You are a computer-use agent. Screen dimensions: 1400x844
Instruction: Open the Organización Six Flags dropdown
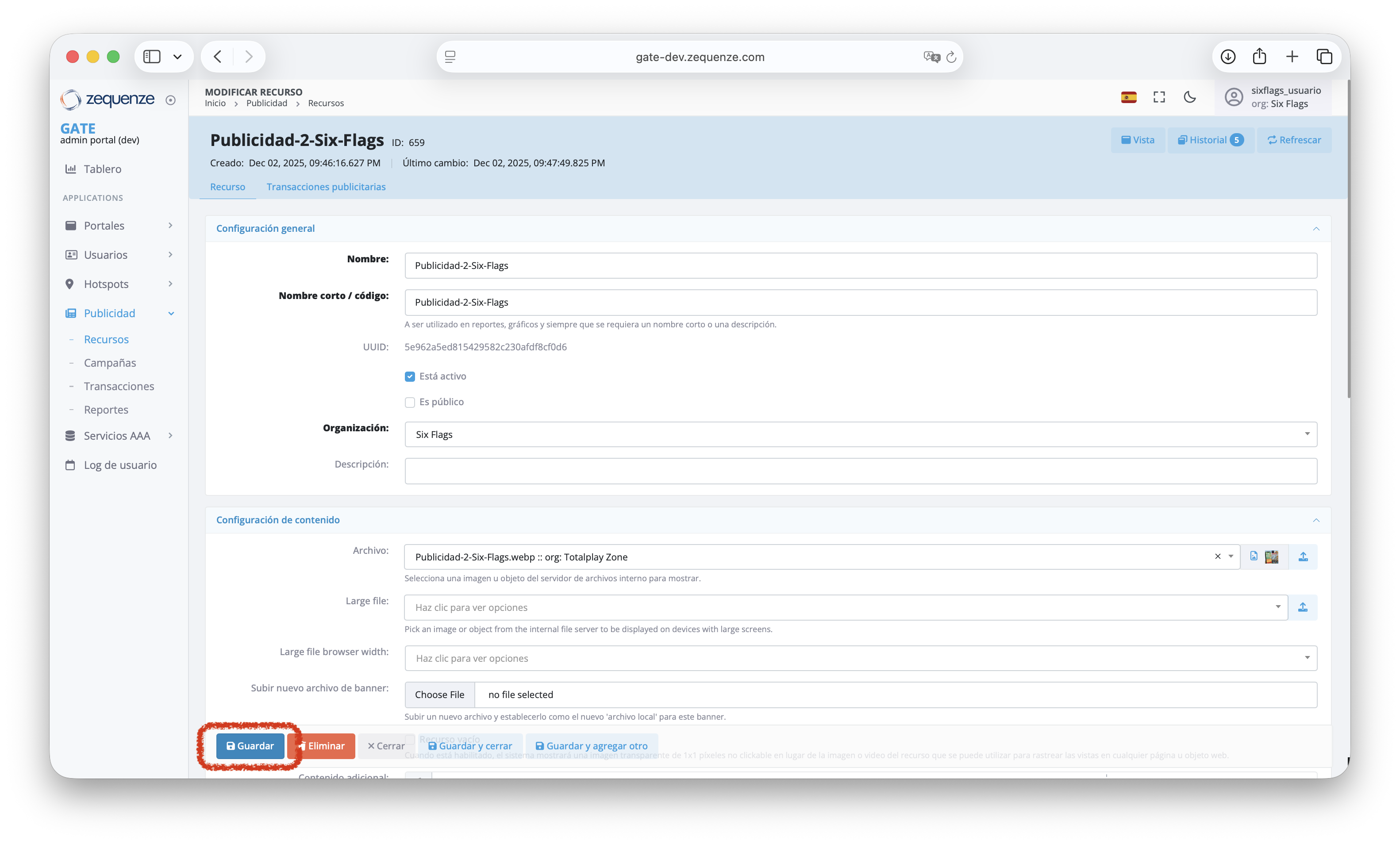(860, 434)
